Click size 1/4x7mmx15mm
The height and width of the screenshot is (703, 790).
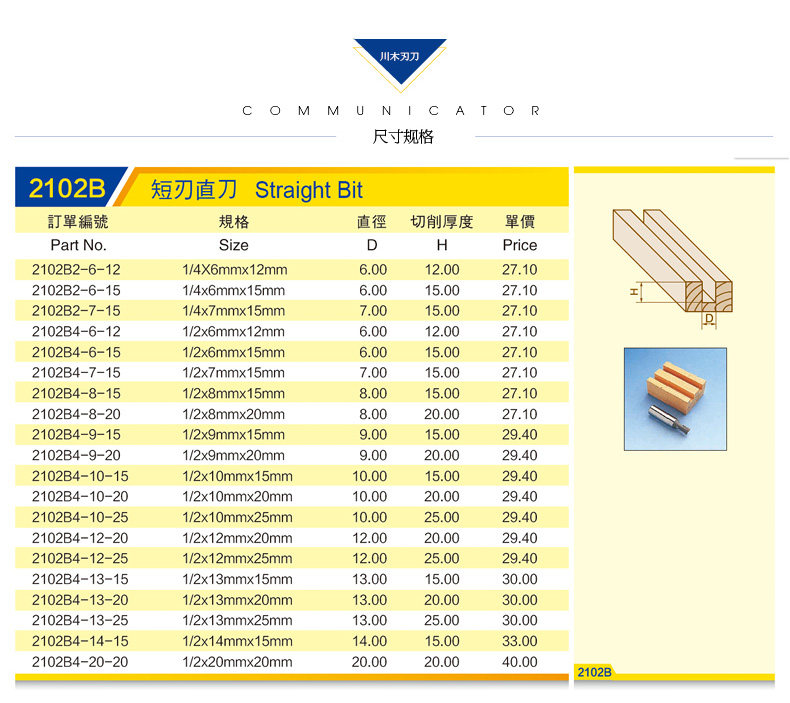pos(234,311)
